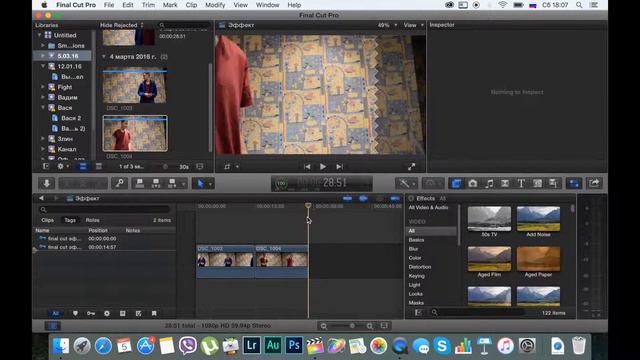Open the Enhancements magic wand menu
Image resolution: width=640 pixels, height=360 pixels.
406,183
